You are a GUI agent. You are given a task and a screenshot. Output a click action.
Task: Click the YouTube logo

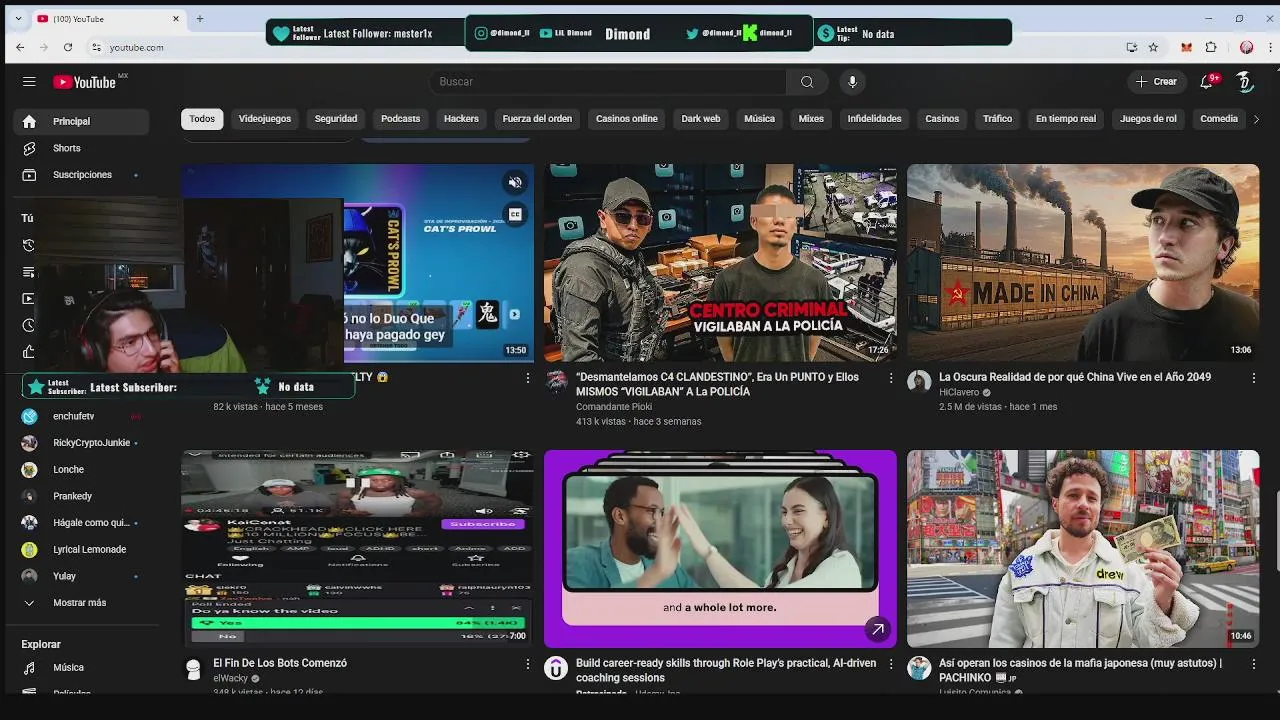tap(84, 82)
